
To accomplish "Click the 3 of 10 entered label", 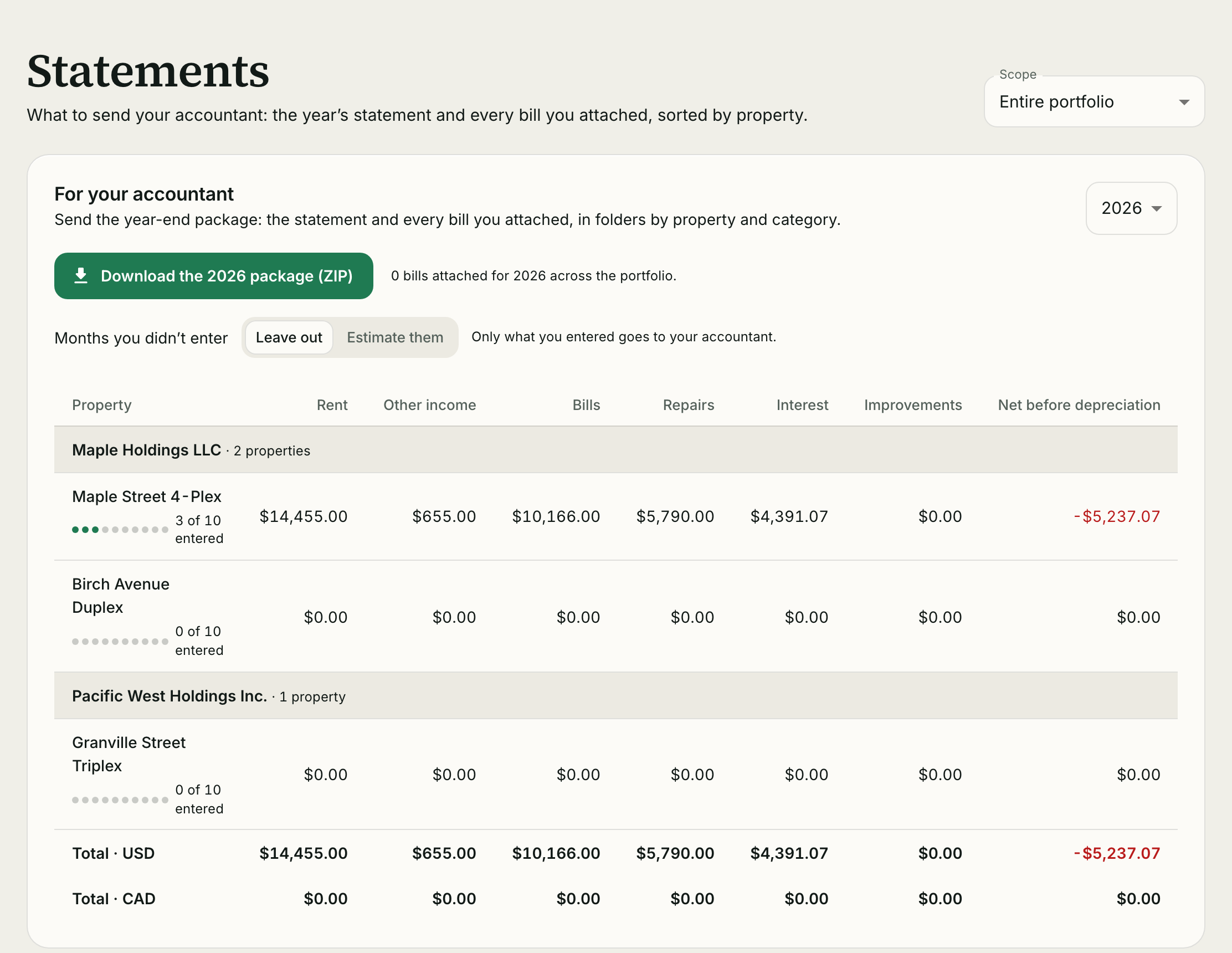I will click(199, 529).
